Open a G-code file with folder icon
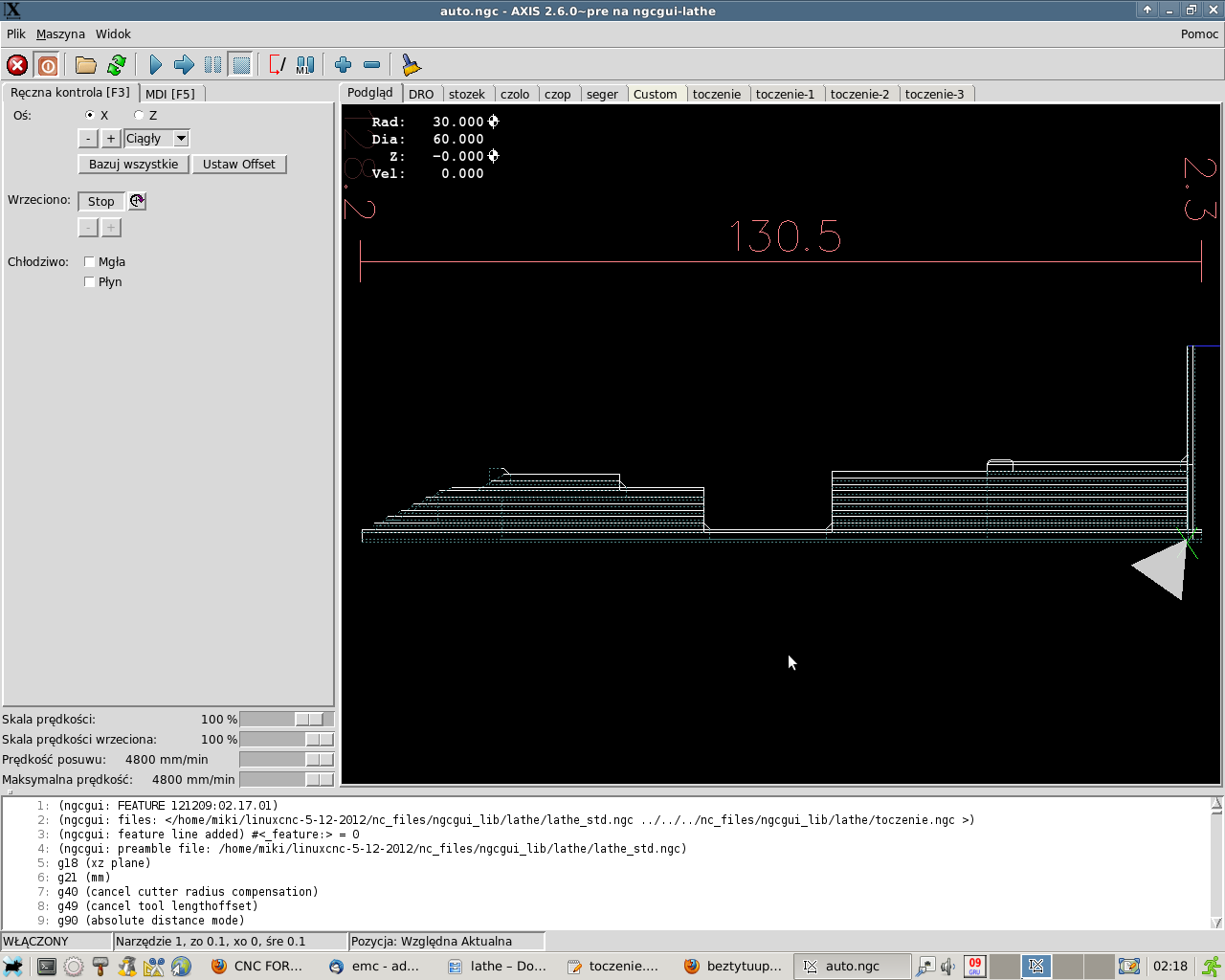The height and width of the screenshot is (980, 1225). pyautogui.click(x=86, y=65)
